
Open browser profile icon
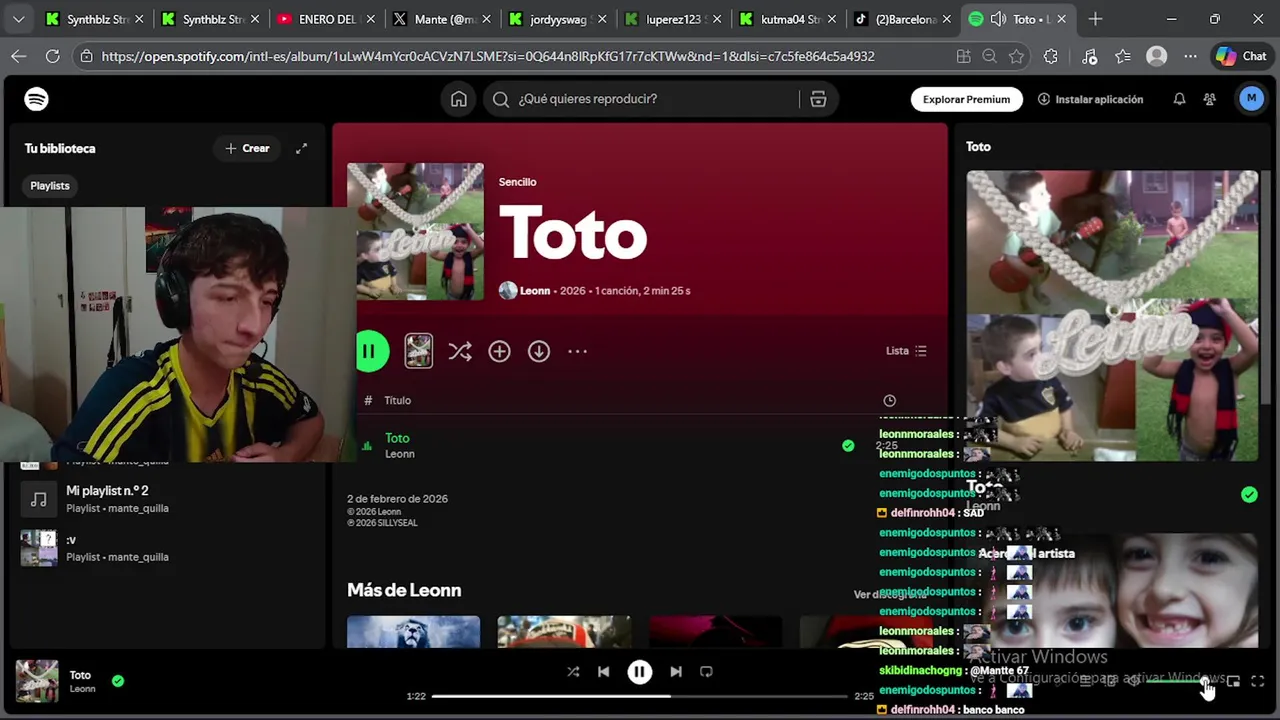point(1157,57)
